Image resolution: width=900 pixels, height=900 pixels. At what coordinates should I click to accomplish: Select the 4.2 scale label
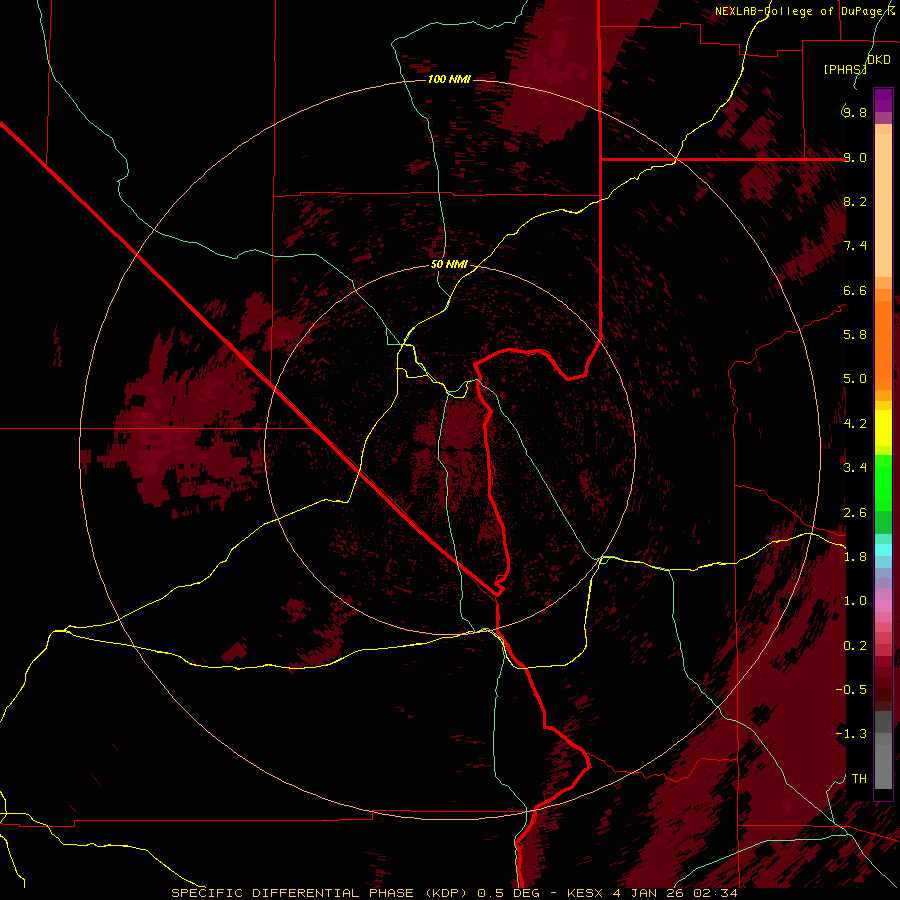click(855, 424)
